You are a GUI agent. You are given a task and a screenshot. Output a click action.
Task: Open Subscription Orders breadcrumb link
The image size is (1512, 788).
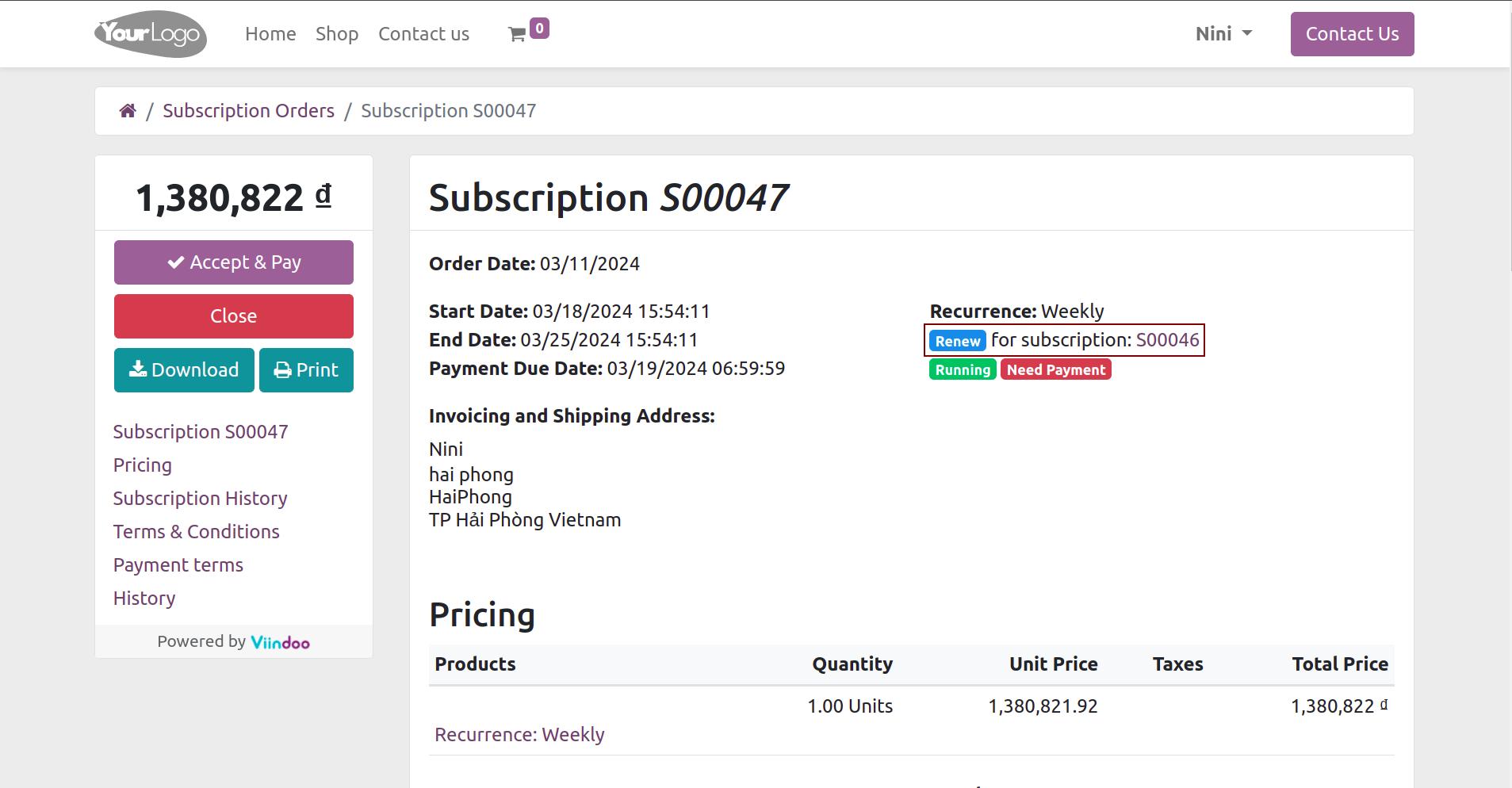(x=248, y=111)
